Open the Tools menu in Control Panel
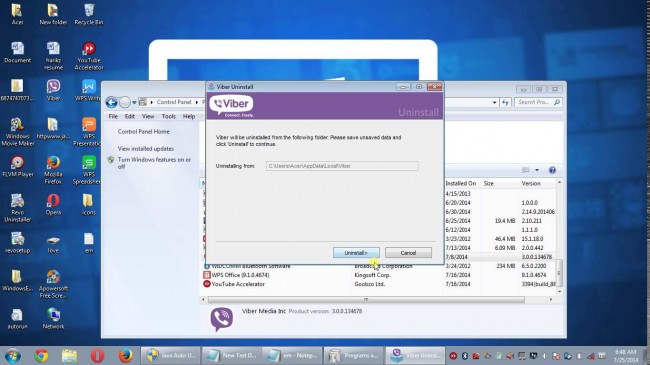Screen dimensions: 650x365 pyautogui.click(x=168, y=117)
